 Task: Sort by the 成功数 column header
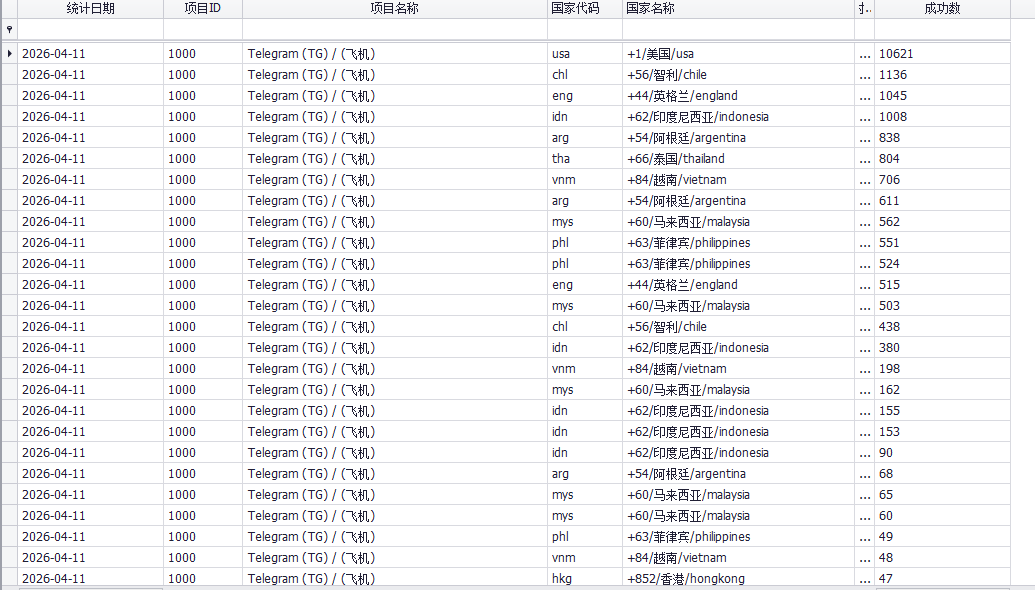click(x=942, y=9)
